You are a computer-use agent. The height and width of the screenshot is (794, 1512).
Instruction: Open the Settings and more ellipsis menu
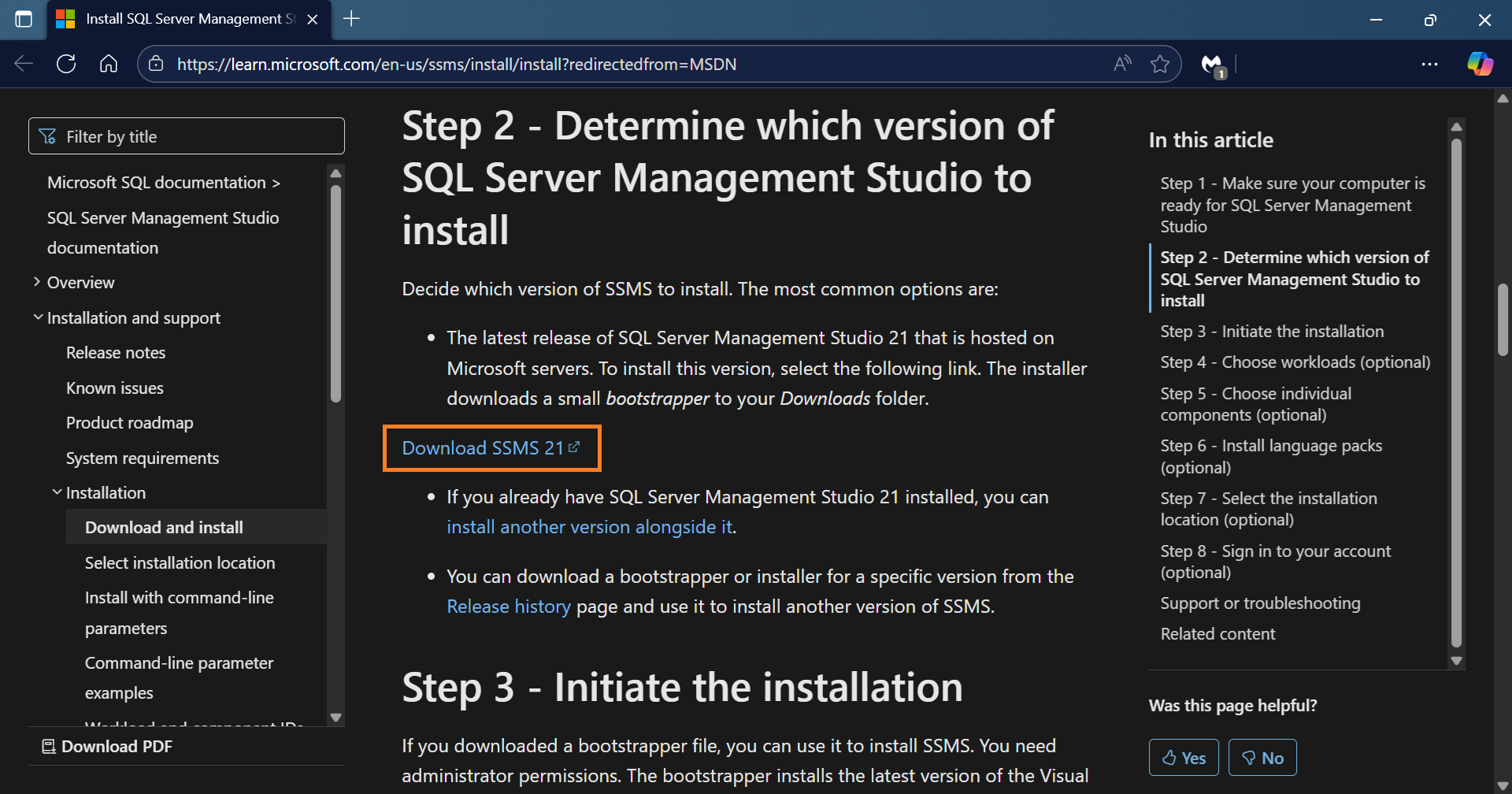pos(1430,64)
